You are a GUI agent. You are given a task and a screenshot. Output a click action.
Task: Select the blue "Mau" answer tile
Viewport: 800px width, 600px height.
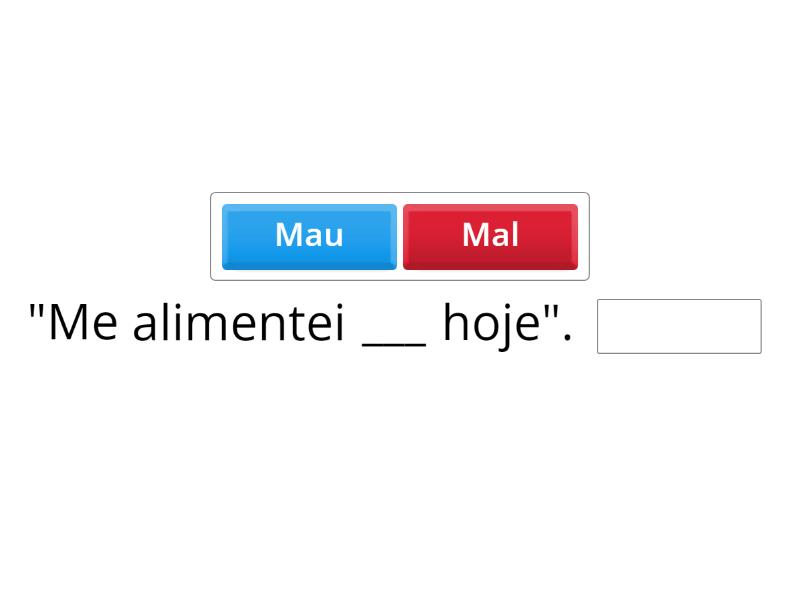[309, 236]
